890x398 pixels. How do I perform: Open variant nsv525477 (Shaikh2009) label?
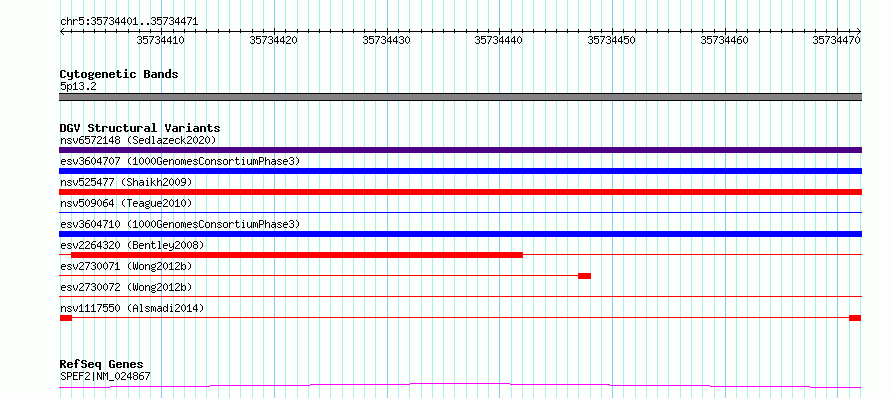pos(126,182)
